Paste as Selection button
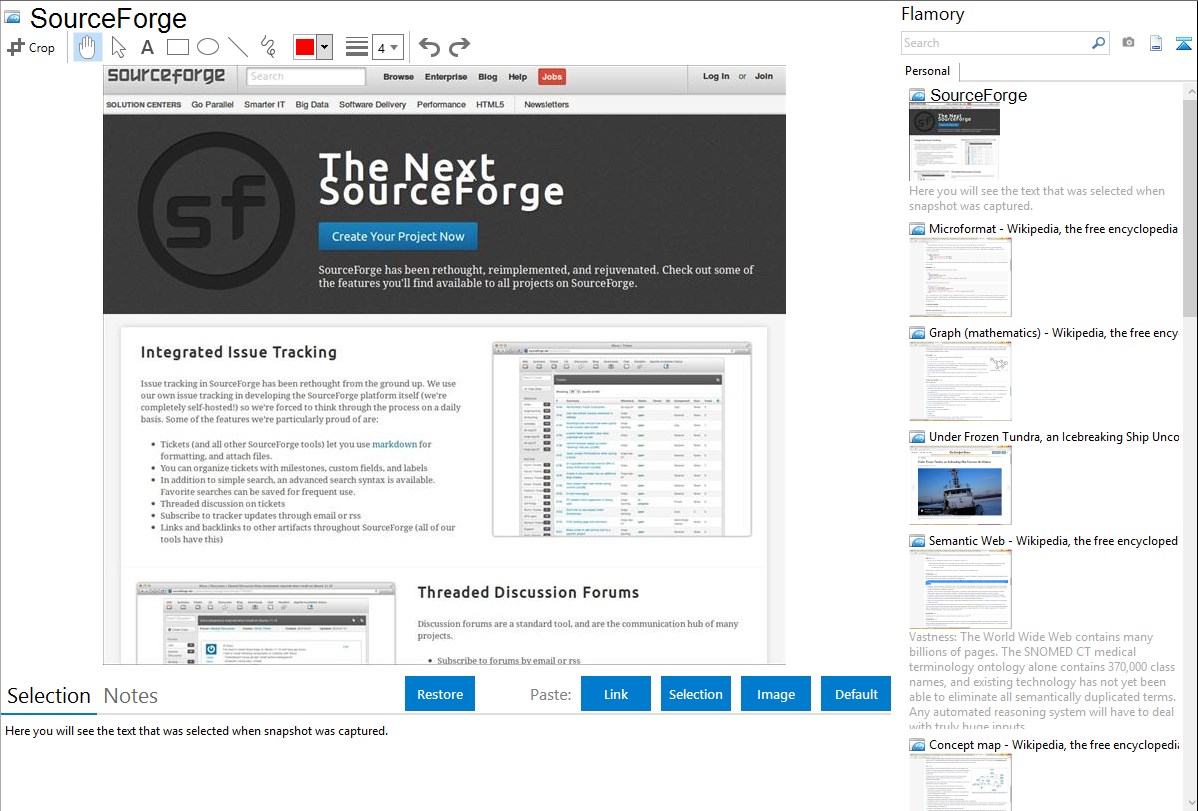Viewport: 1198px width, 811px height. (695, 694)
